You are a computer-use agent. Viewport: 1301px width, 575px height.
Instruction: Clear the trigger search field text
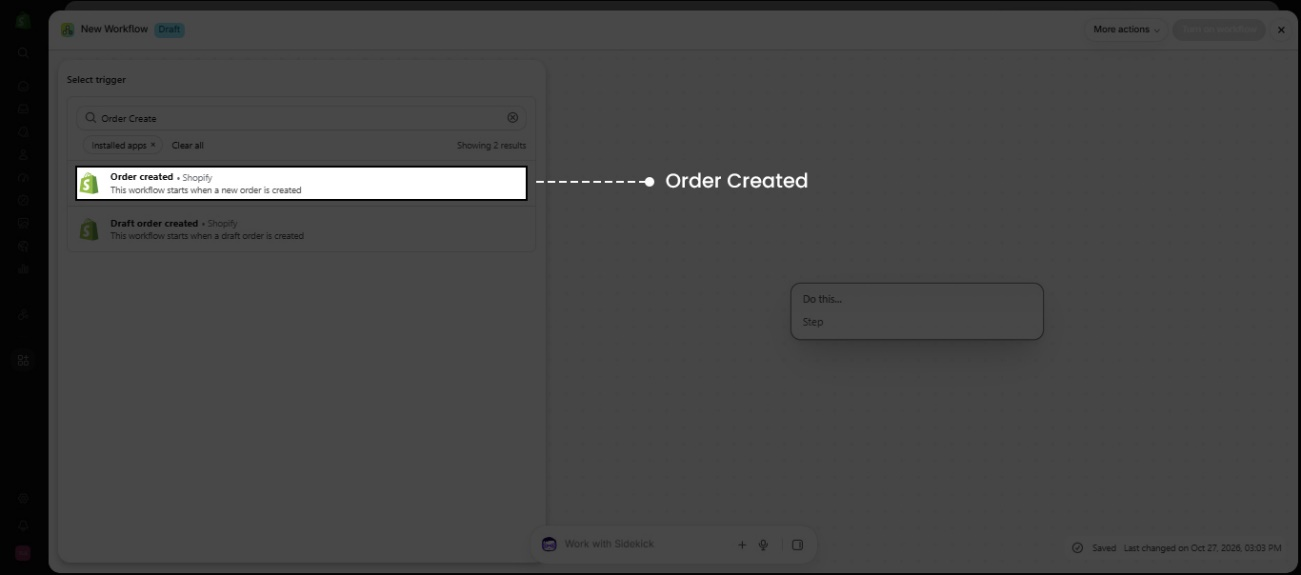point(513,118)
